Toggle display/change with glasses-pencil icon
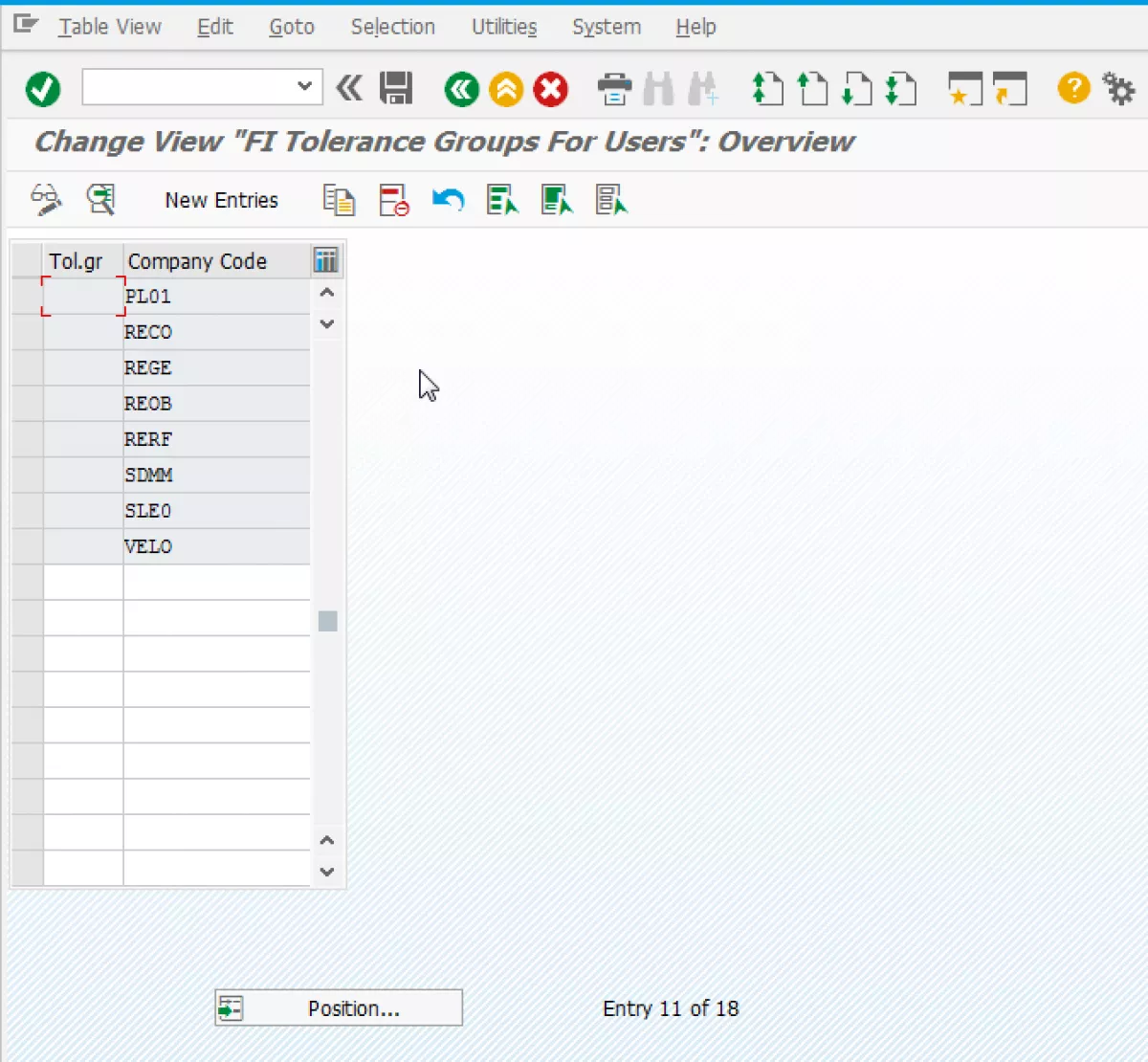Viewport: 1148px width, 1062px height. [x=46, y=200]
